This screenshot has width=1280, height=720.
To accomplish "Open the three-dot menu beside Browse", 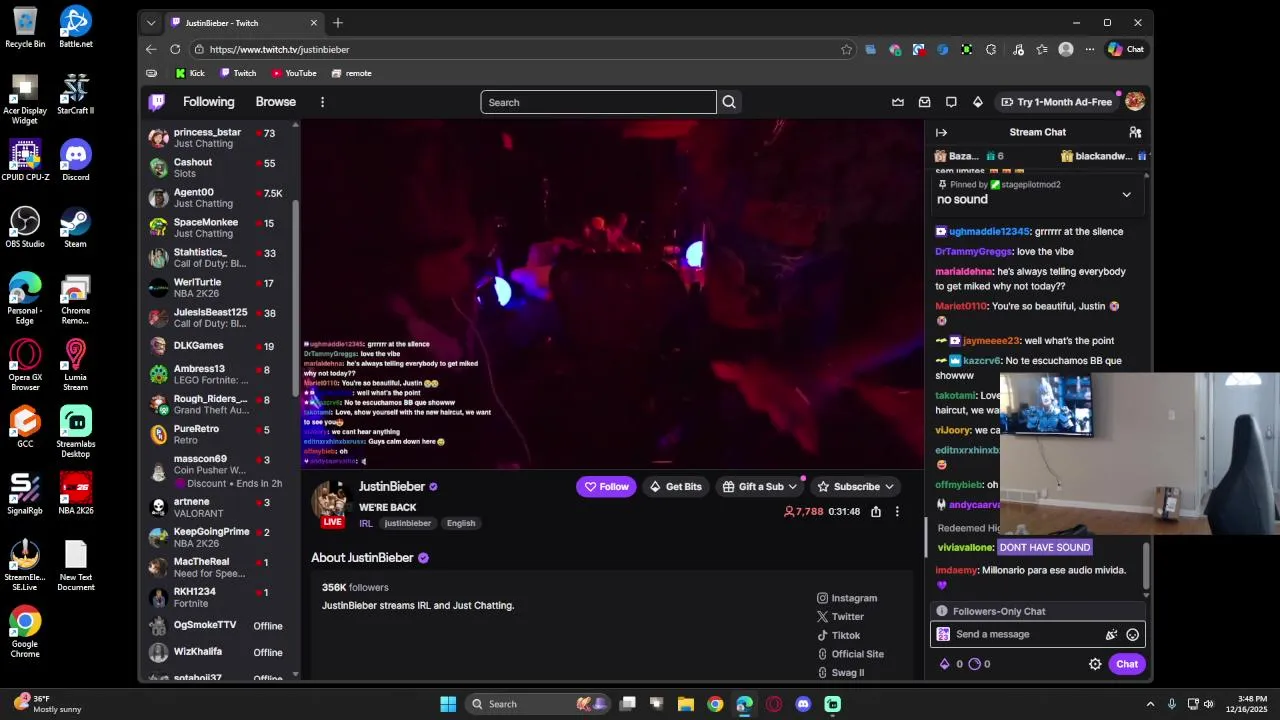I will click(x=322, y=102).
